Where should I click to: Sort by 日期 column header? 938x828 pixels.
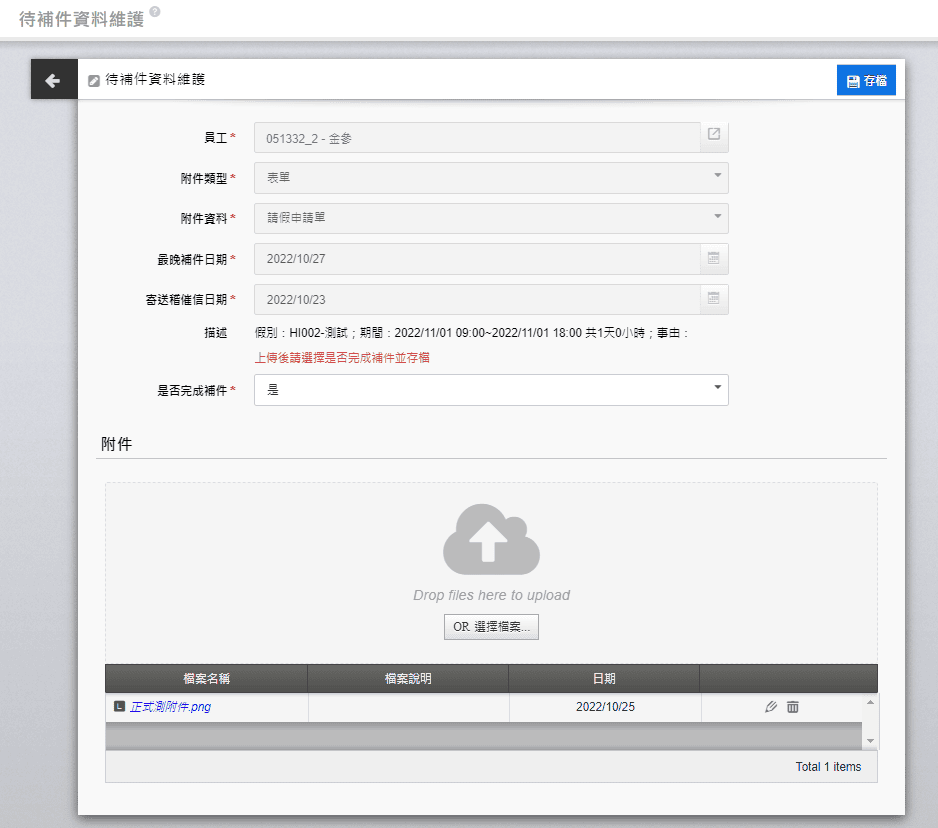point(604,678)
